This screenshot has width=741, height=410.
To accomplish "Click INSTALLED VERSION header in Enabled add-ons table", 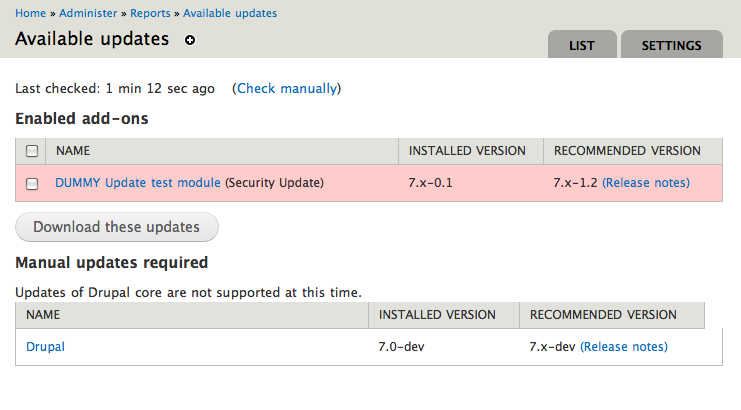I will pyautogui.click(x=467, y=151).
